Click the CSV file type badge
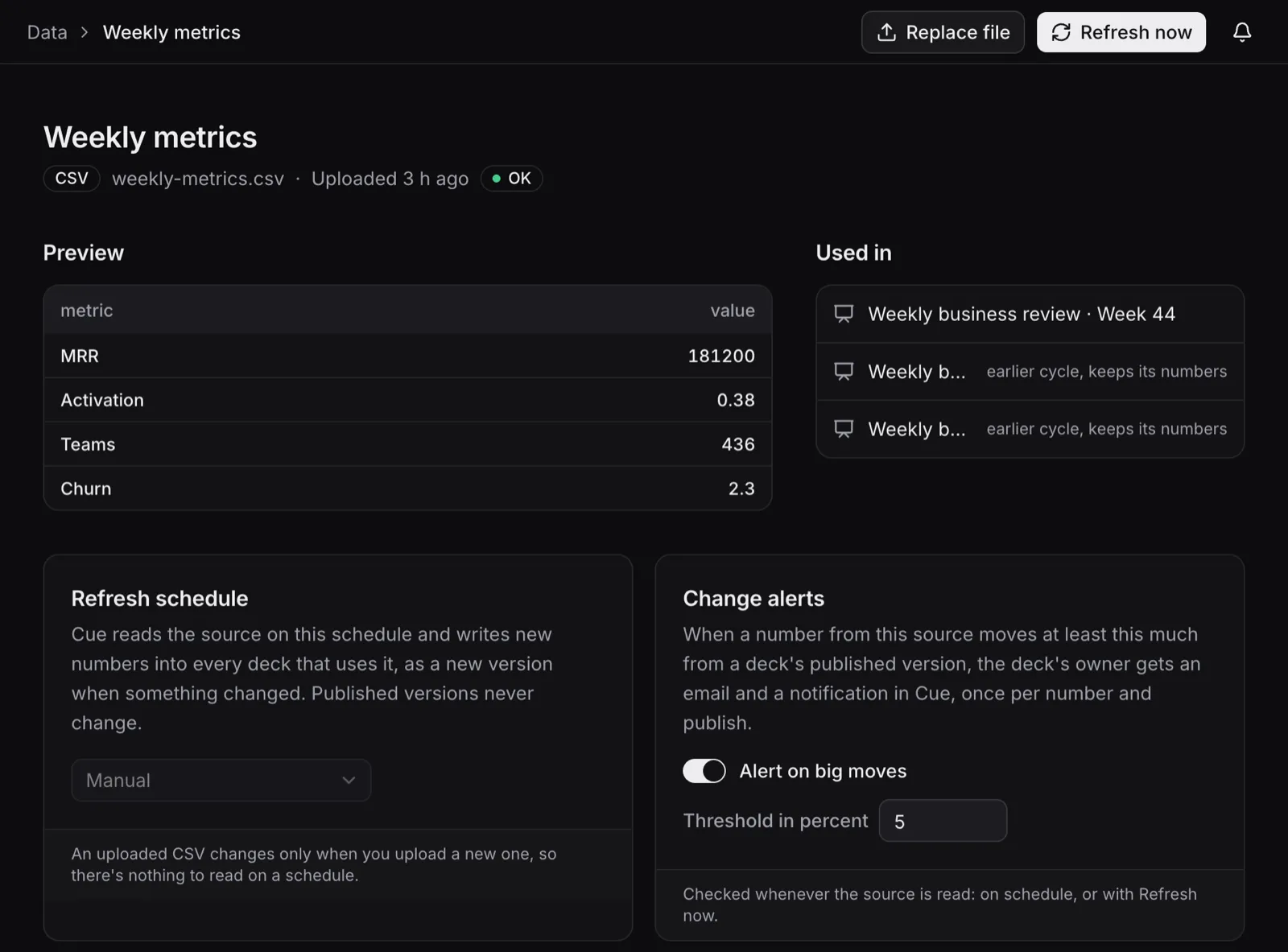The width and height of the screenshot is (1288, 952). tap(72, 179)
